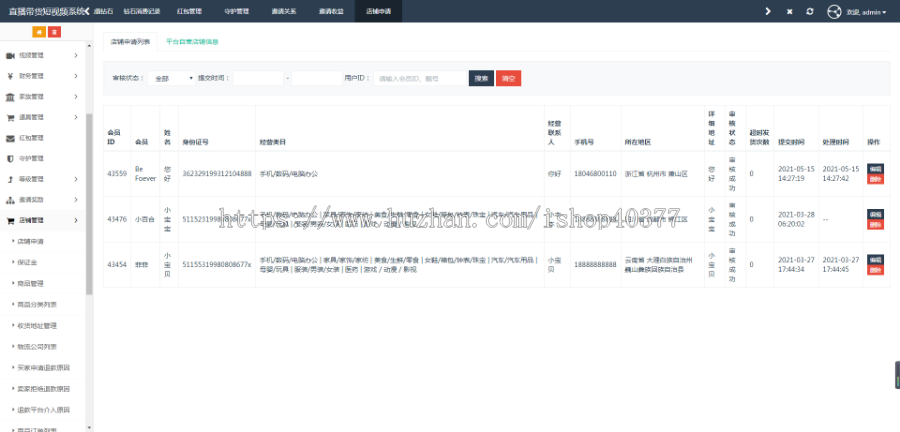Click the bank building icon for 家族管理
Viewport: 900px width, 432px height.
click(x=10, y=97)
